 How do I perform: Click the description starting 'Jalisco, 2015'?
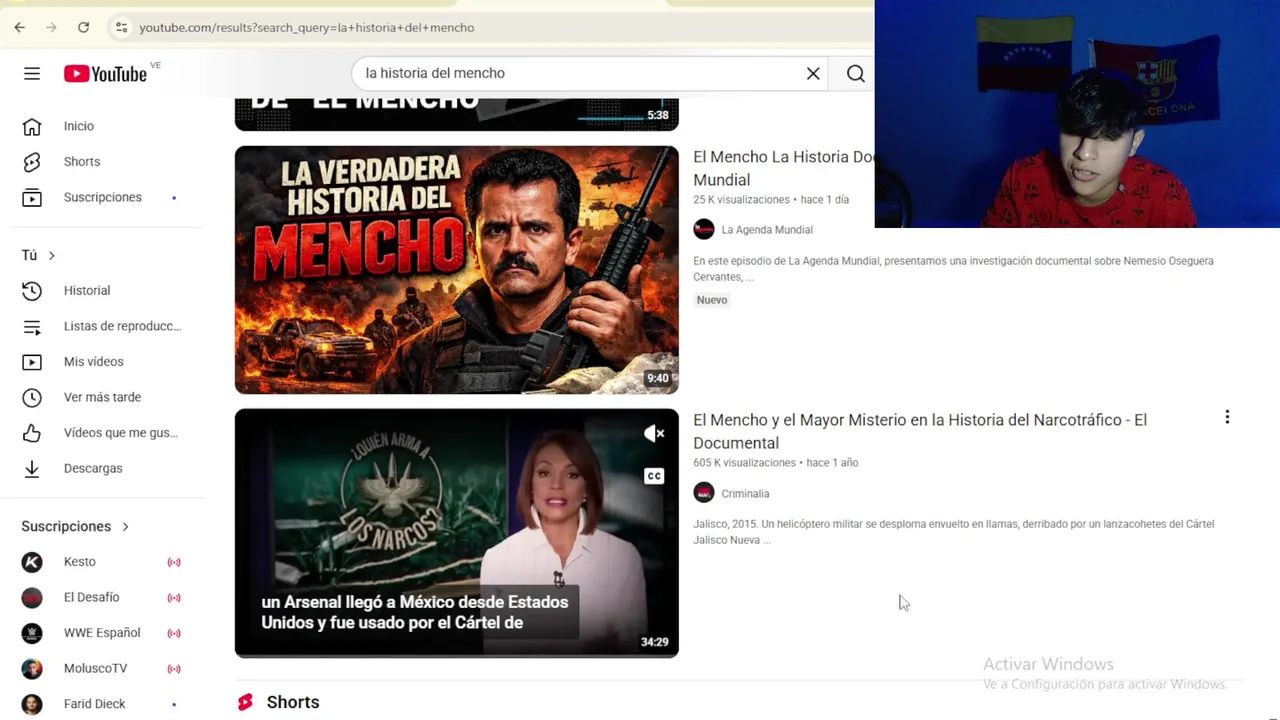point(953,532)
